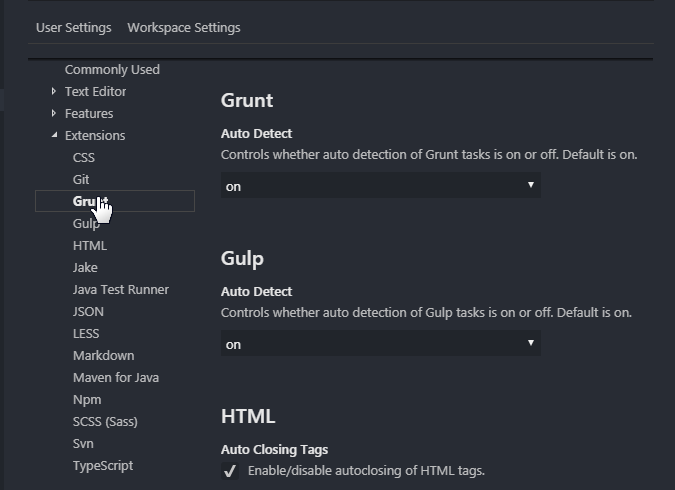Open Java Test Runner settings
This screenshot has width=675, height=490.
[121, 289]
